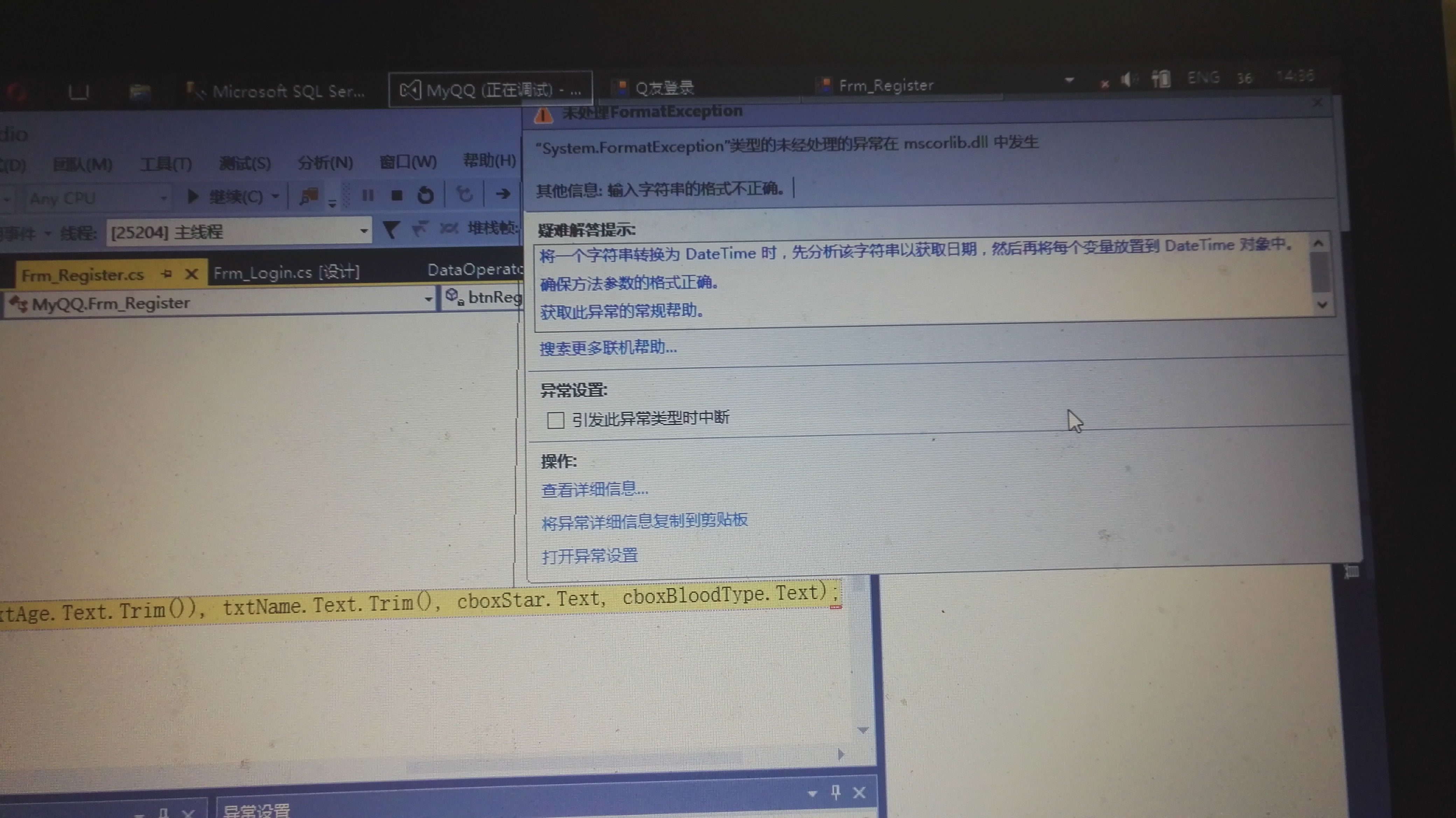Click the attach process icon with magnifier
Screen dimensions: 1456x818
click(309, 196)
